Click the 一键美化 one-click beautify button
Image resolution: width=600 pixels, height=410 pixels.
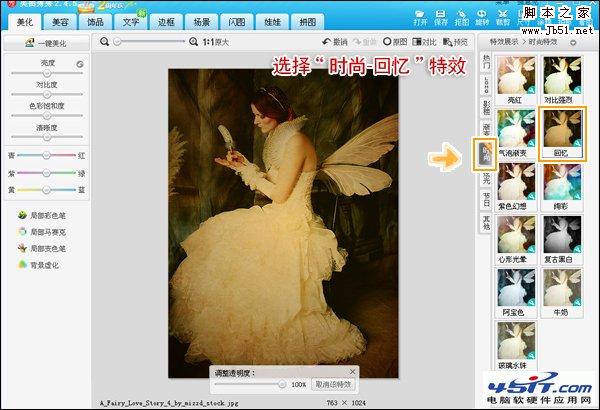click(x=46, y=43)
